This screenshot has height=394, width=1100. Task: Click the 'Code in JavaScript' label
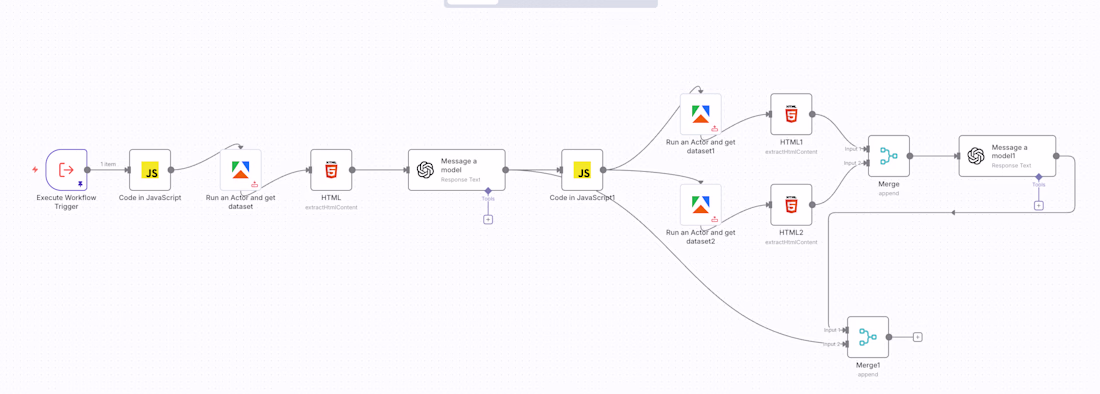click(x=150, y=198)
